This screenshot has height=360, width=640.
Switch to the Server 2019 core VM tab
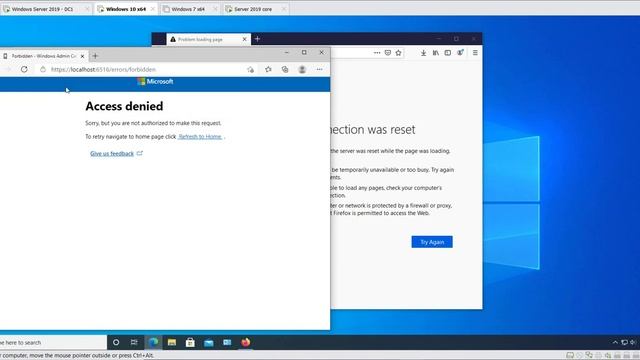(x=253, y=9)
